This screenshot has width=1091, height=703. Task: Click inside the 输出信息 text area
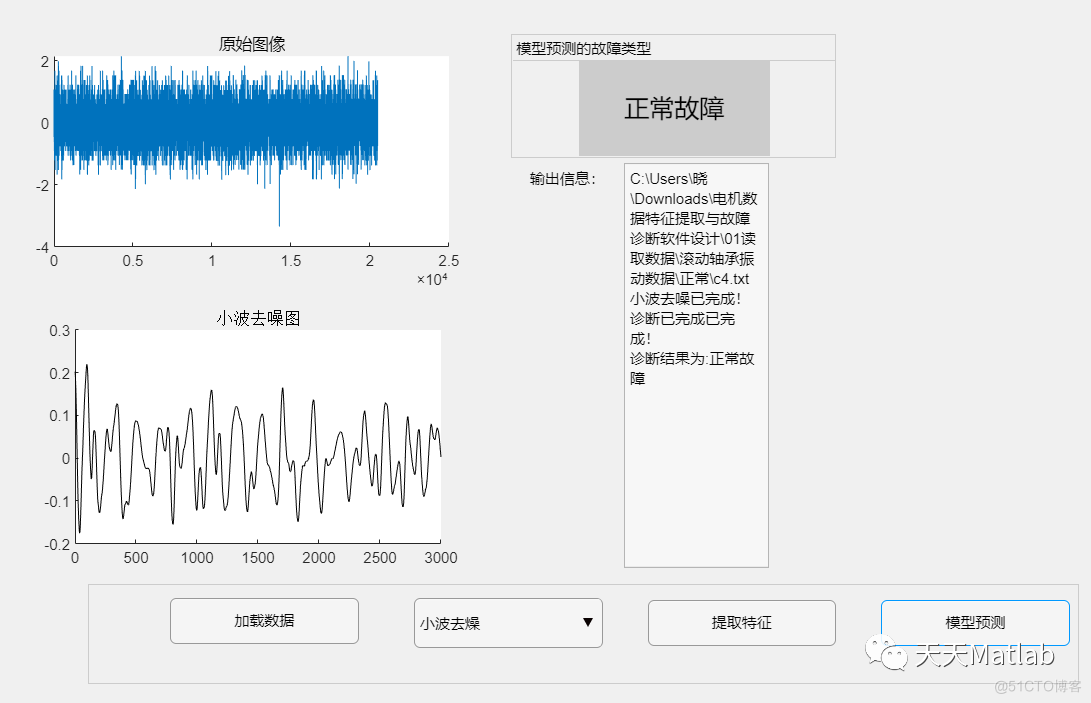click(x=696, y=365)
